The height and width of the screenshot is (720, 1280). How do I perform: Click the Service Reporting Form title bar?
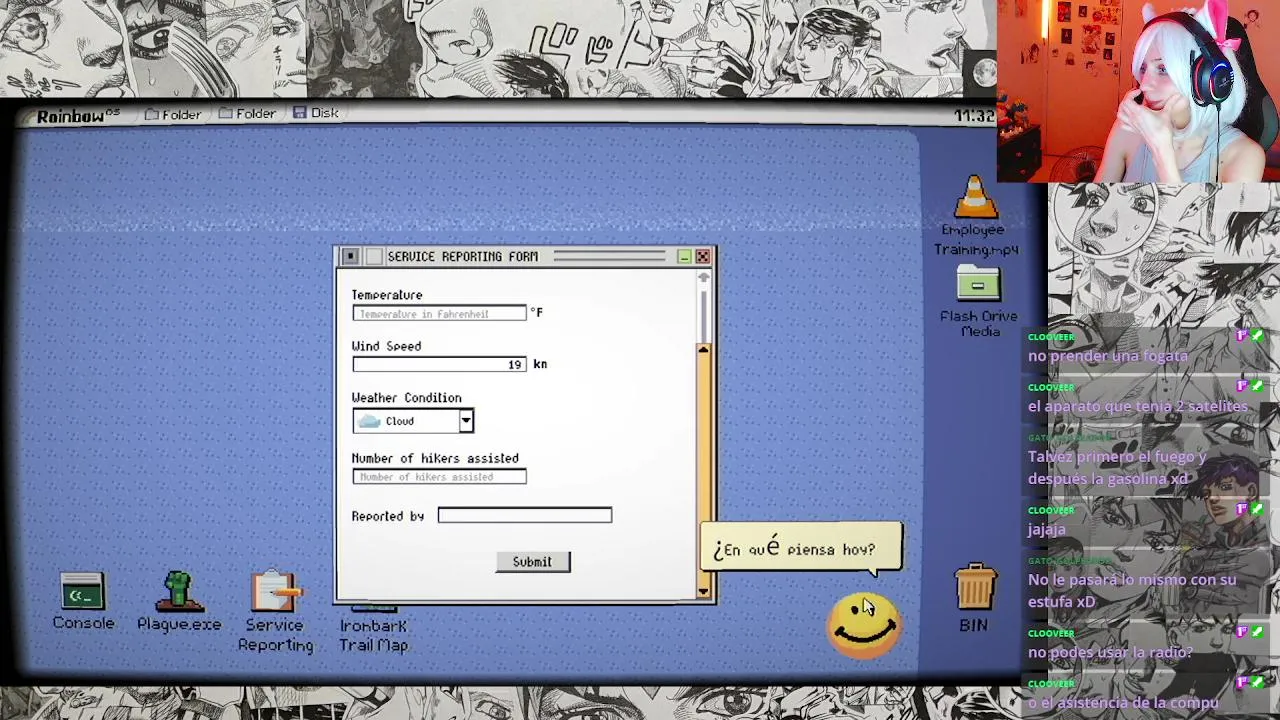click(525, 257)
